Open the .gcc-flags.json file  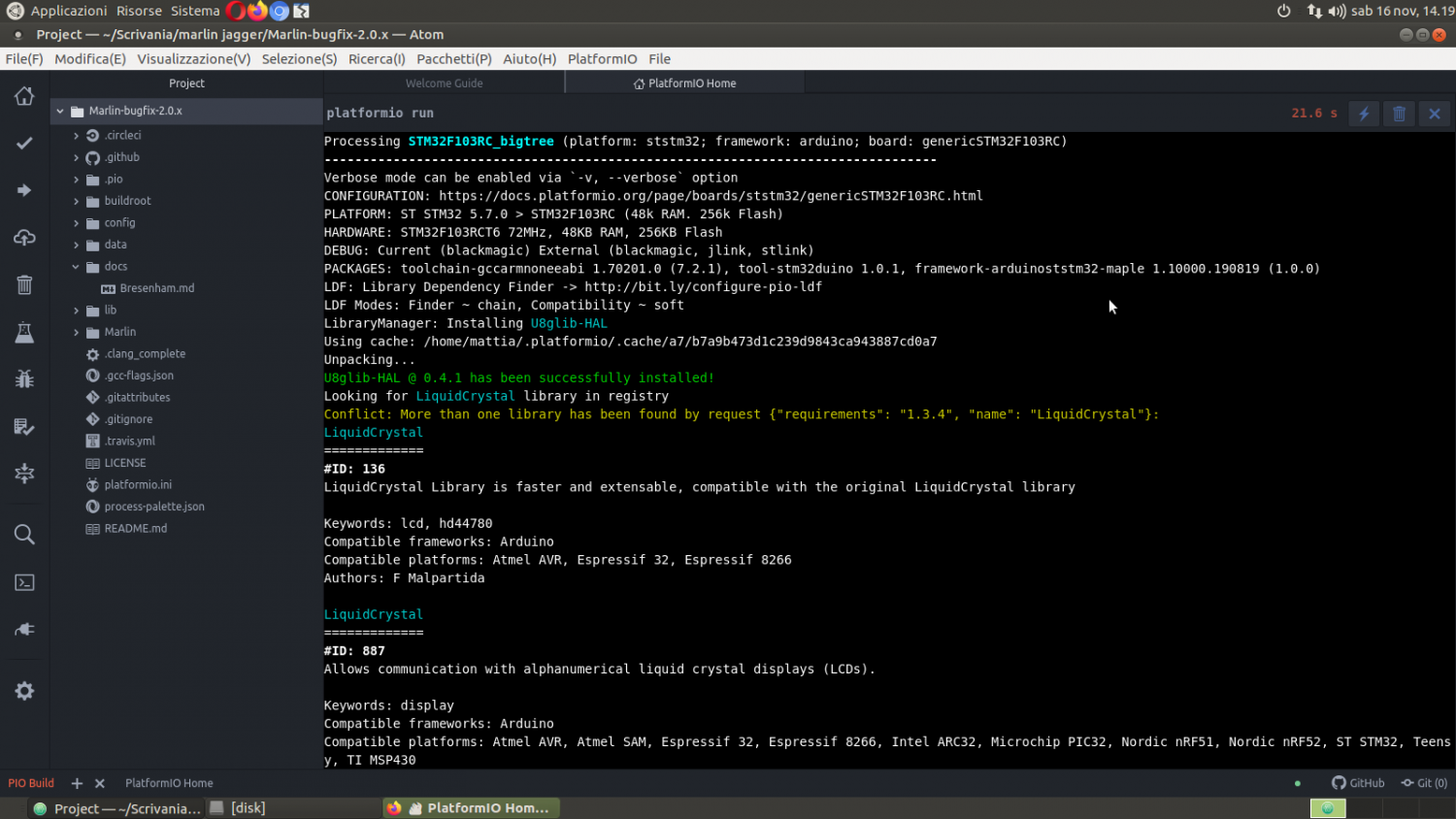point(139,376)
